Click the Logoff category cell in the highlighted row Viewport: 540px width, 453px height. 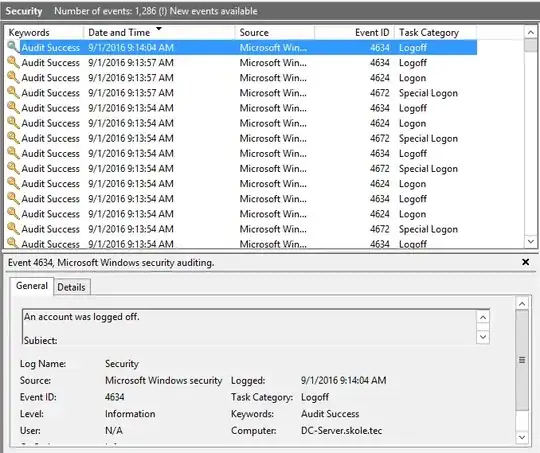tap(413, 48)
